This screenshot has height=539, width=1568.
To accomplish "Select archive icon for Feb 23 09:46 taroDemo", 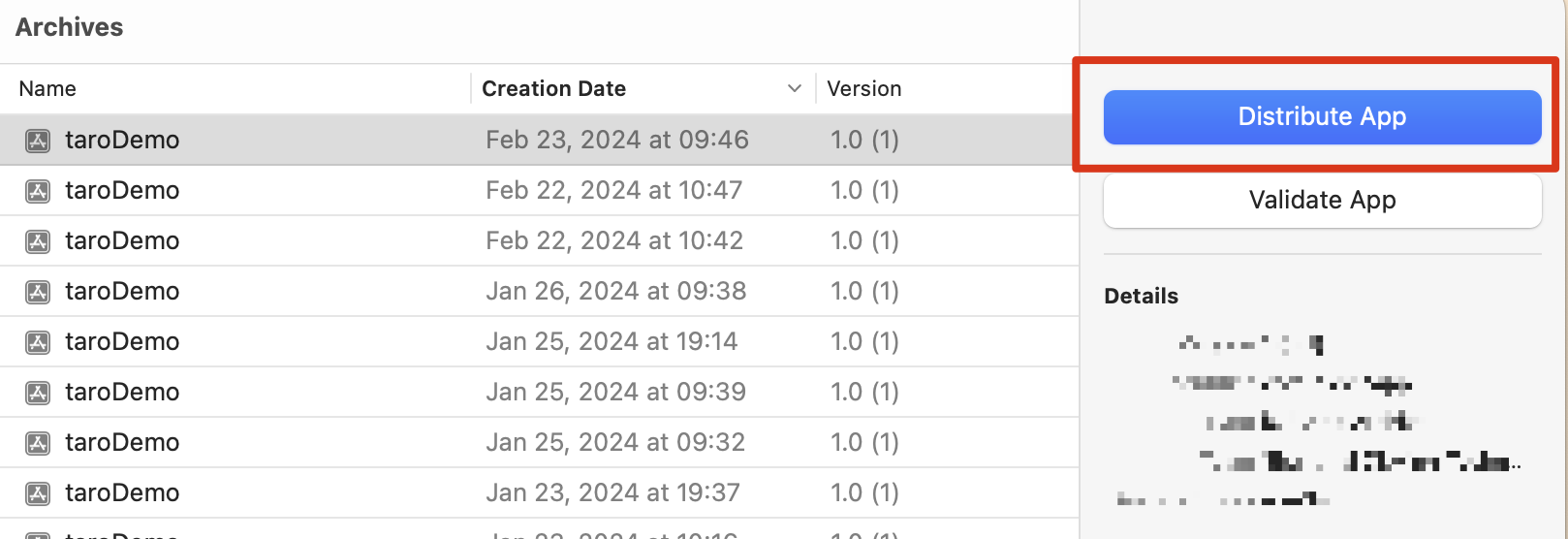I will [38, 141].
